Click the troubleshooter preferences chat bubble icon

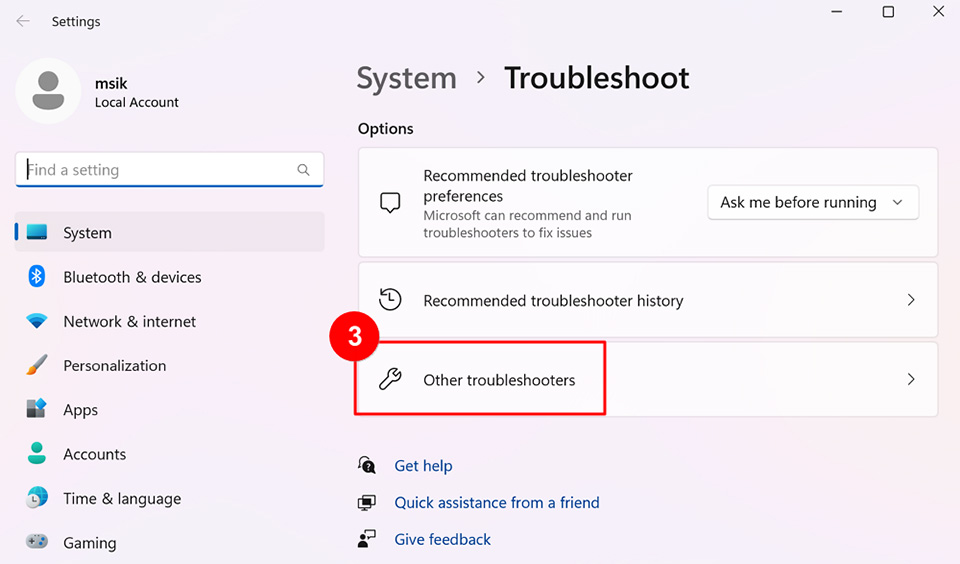coord(390,203)
